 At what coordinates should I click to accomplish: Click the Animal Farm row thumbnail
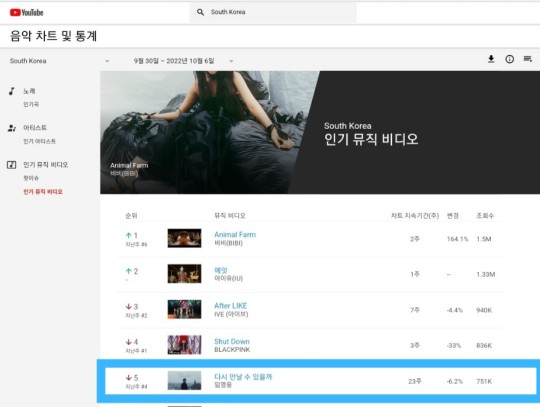click(184, 238)
